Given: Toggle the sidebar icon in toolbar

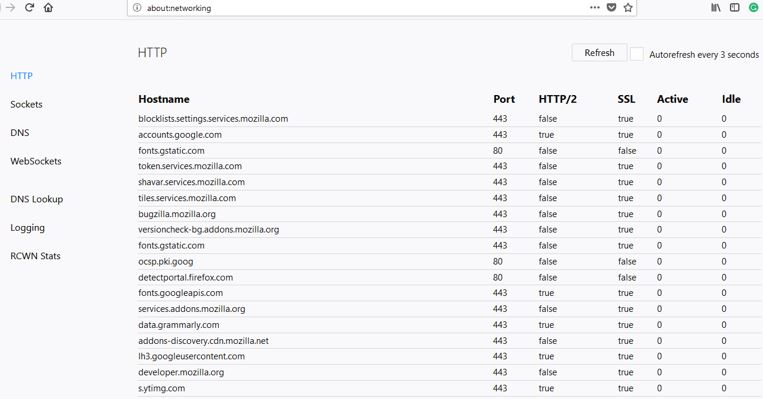Looking at the screenshot, I should click(735, 8).
